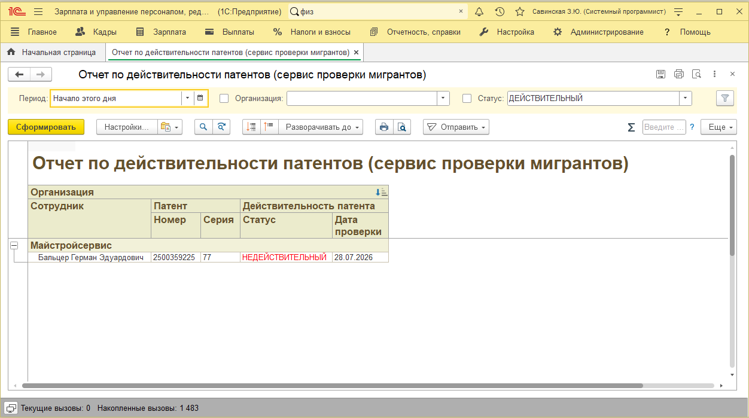Expand the Статус dropdown arrow
The image size is (749, 418).
pyautogui.click(x=685, y=98)
